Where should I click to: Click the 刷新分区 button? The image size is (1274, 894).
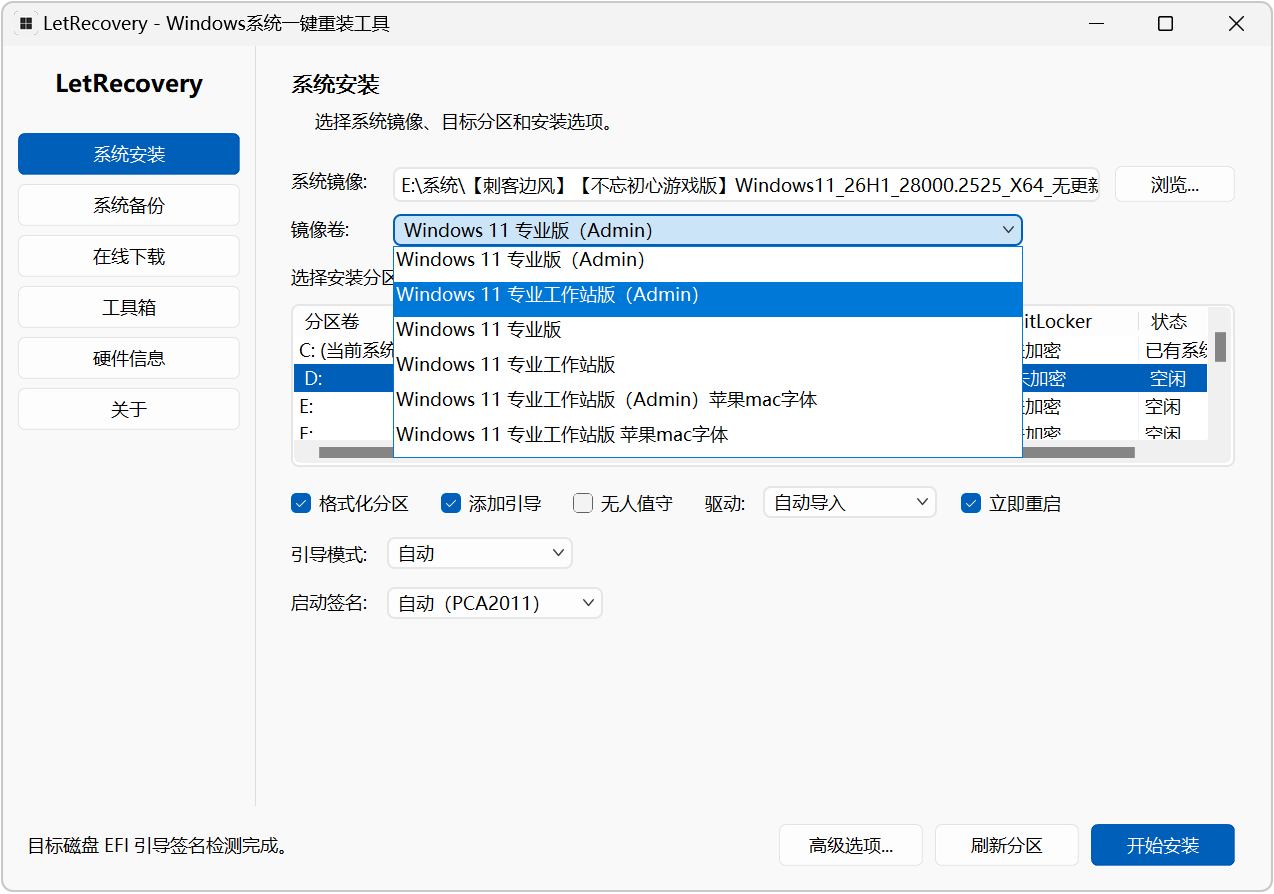pyautogui.click(x=1007, y=845)
